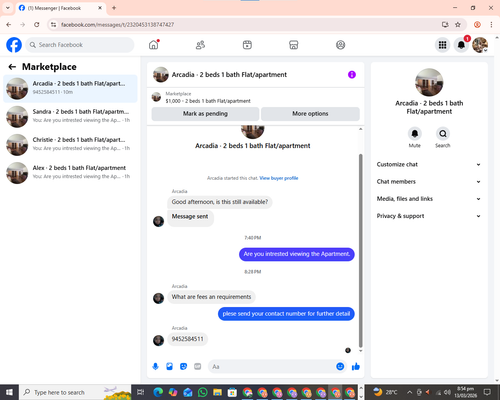The width and height of the screenshot is (500, 400).
Task: Click the chat header listing thumbnail
Action: (161, 75)
